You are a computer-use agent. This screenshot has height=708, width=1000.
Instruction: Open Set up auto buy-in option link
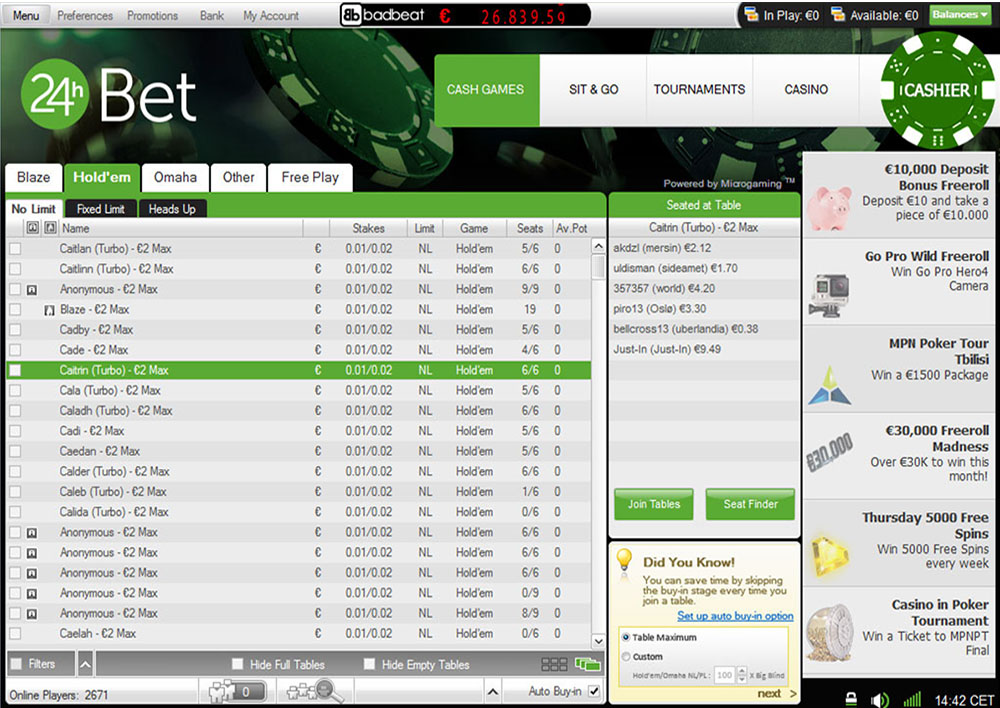coord(735,616)
